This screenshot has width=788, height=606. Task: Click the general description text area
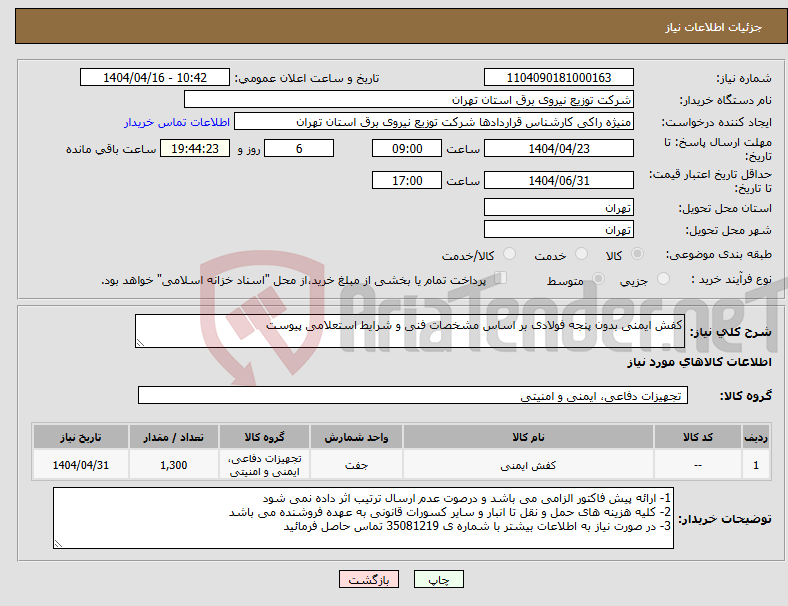410,331
